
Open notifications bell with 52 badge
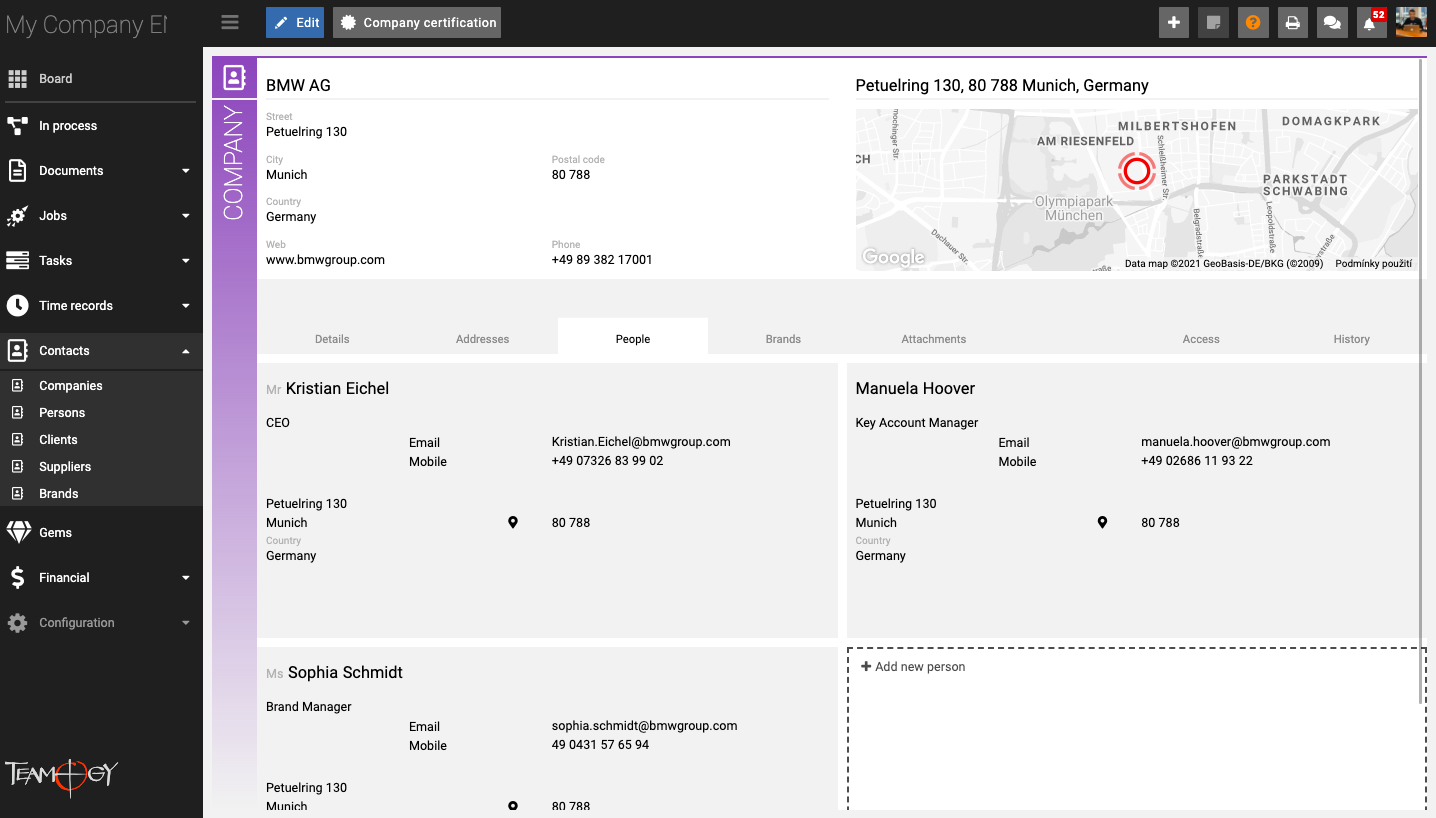(1371, 23)
